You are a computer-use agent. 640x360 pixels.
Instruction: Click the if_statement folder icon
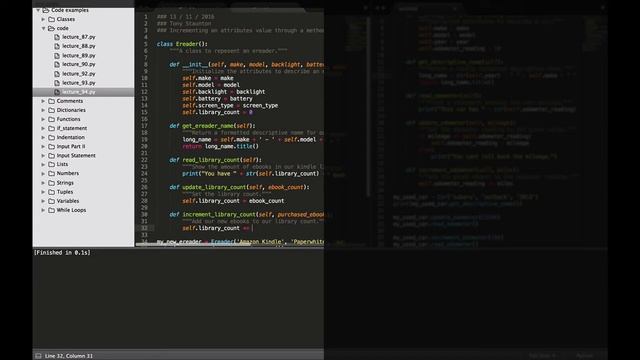click(51, 128)
